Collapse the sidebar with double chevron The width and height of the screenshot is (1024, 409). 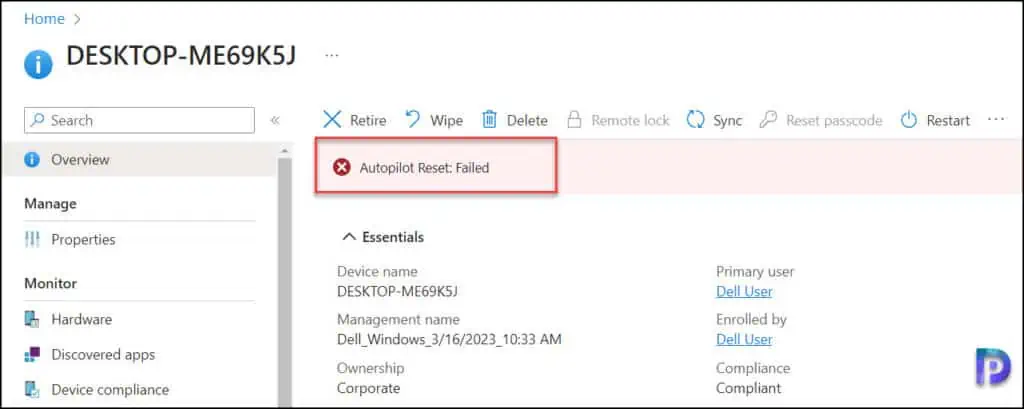pyautogui.click(x=275, y=120)
